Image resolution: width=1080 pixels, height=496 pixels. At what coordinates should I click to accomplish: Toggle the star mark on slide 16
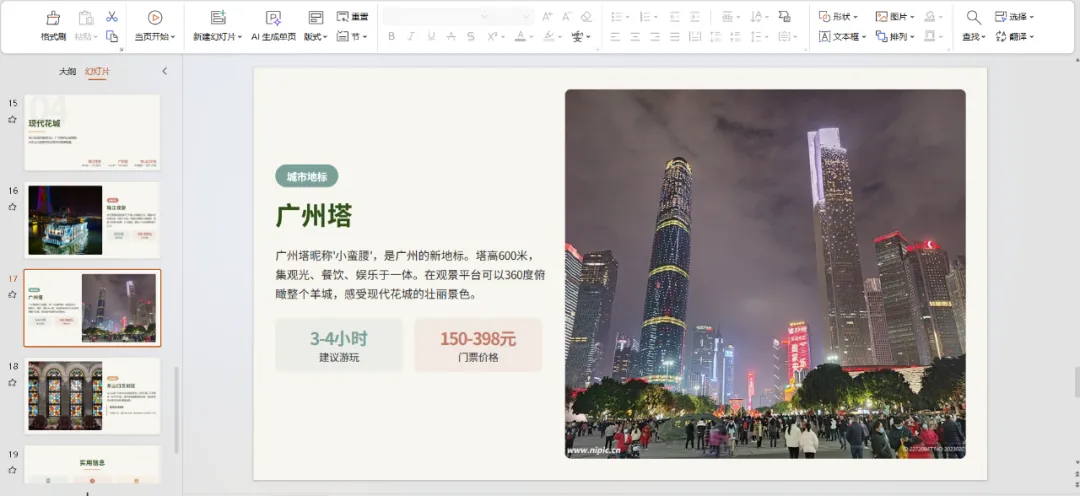[x=12, y=207]
